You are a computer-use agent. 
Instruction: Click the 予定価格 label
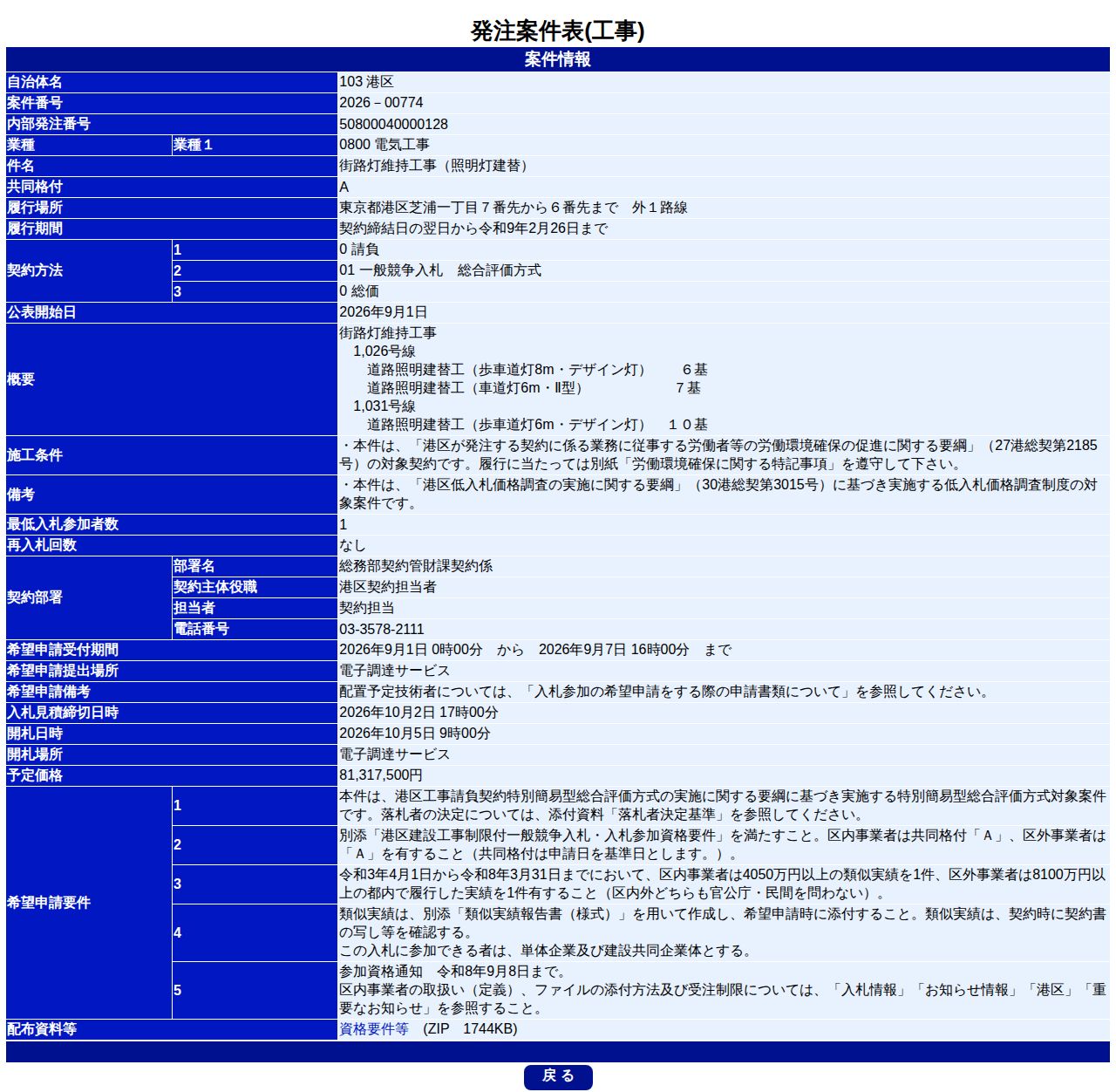[x=35, y=775]
